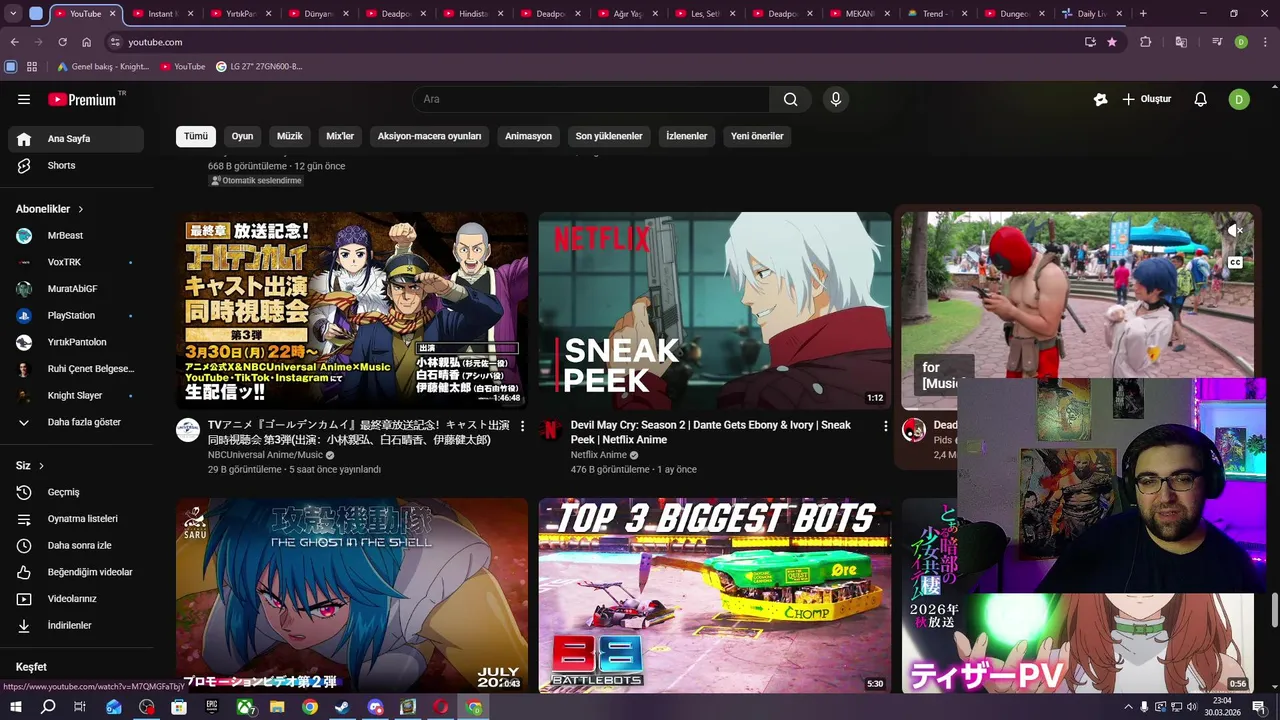Open the account avatar menu on YouTube
This screenshot has width=1280, height=720.
1239,99
